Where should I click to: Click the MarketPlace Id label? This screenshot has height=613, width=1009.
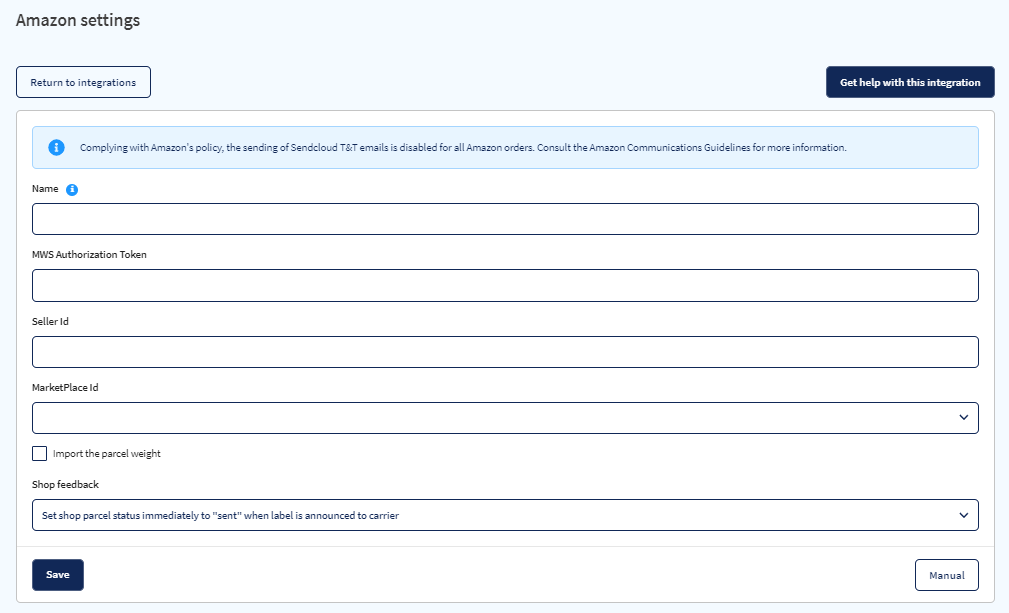point(65,388)
